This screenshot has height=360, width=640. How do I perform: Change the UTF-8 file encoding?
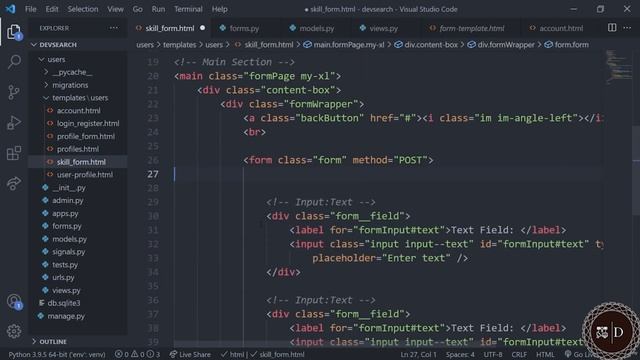pyautogui.click(x=493, y=354)
